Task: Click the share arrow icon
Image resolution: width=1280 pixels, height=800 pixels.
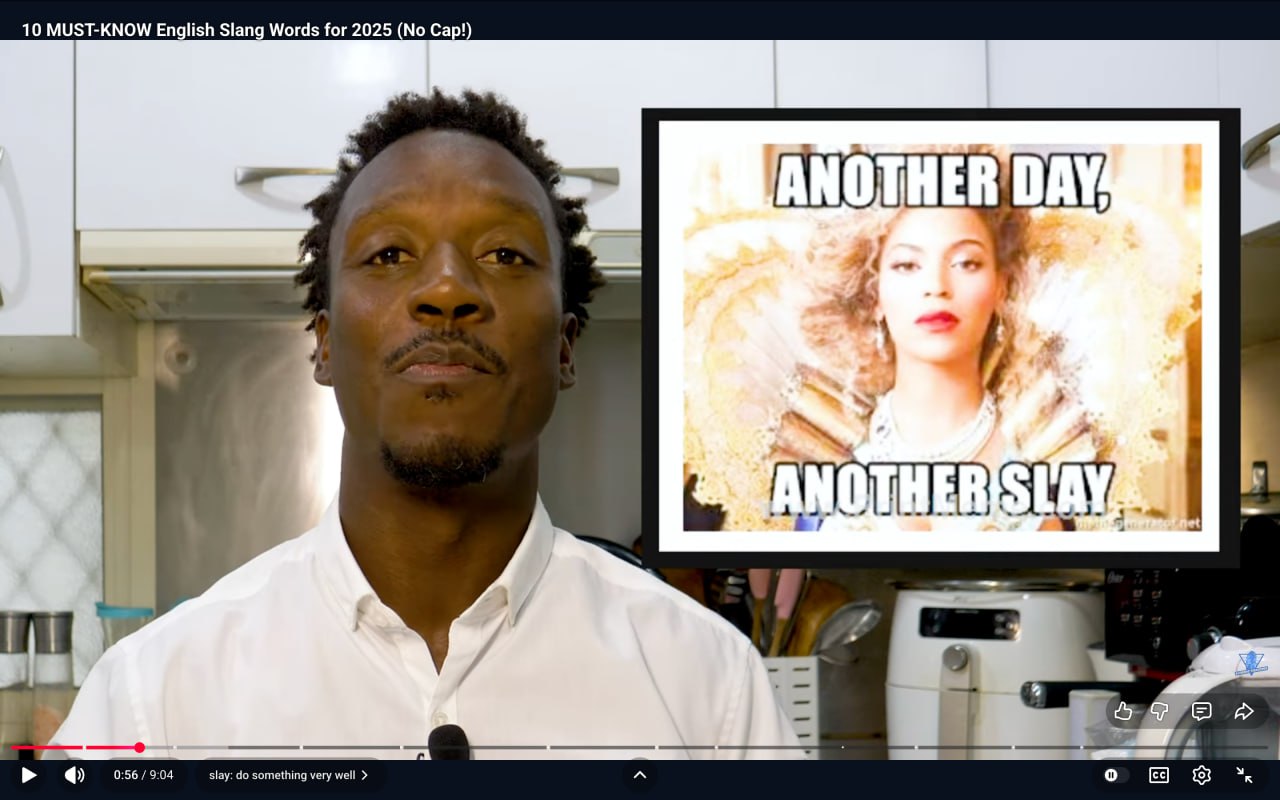Action: [1244, 711]
